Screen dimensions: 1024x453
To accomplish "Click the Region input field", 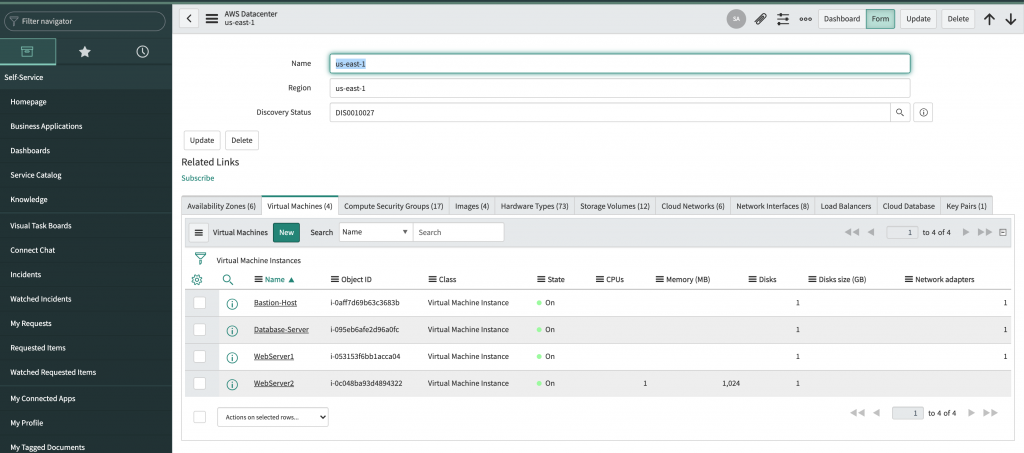I will pyautogui.click(x=620, y=88).
